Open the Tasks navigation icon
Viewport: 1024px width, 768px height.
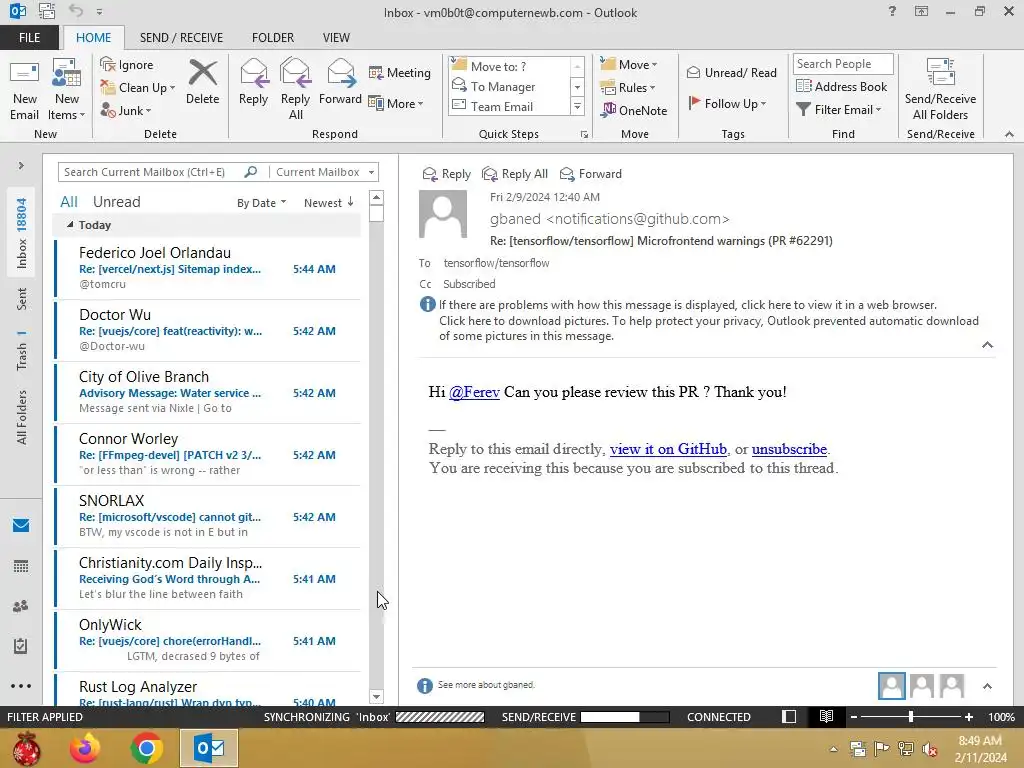tap(21, 646)
